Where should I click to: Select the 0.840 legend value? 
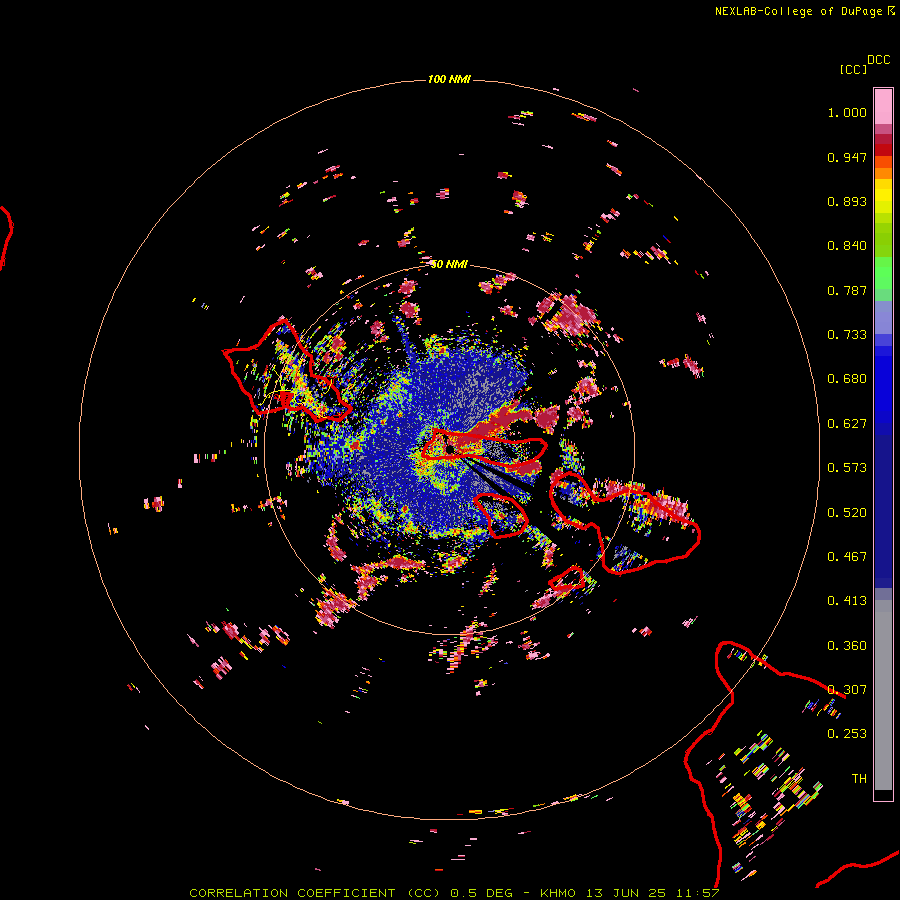[x=847, y=246]
